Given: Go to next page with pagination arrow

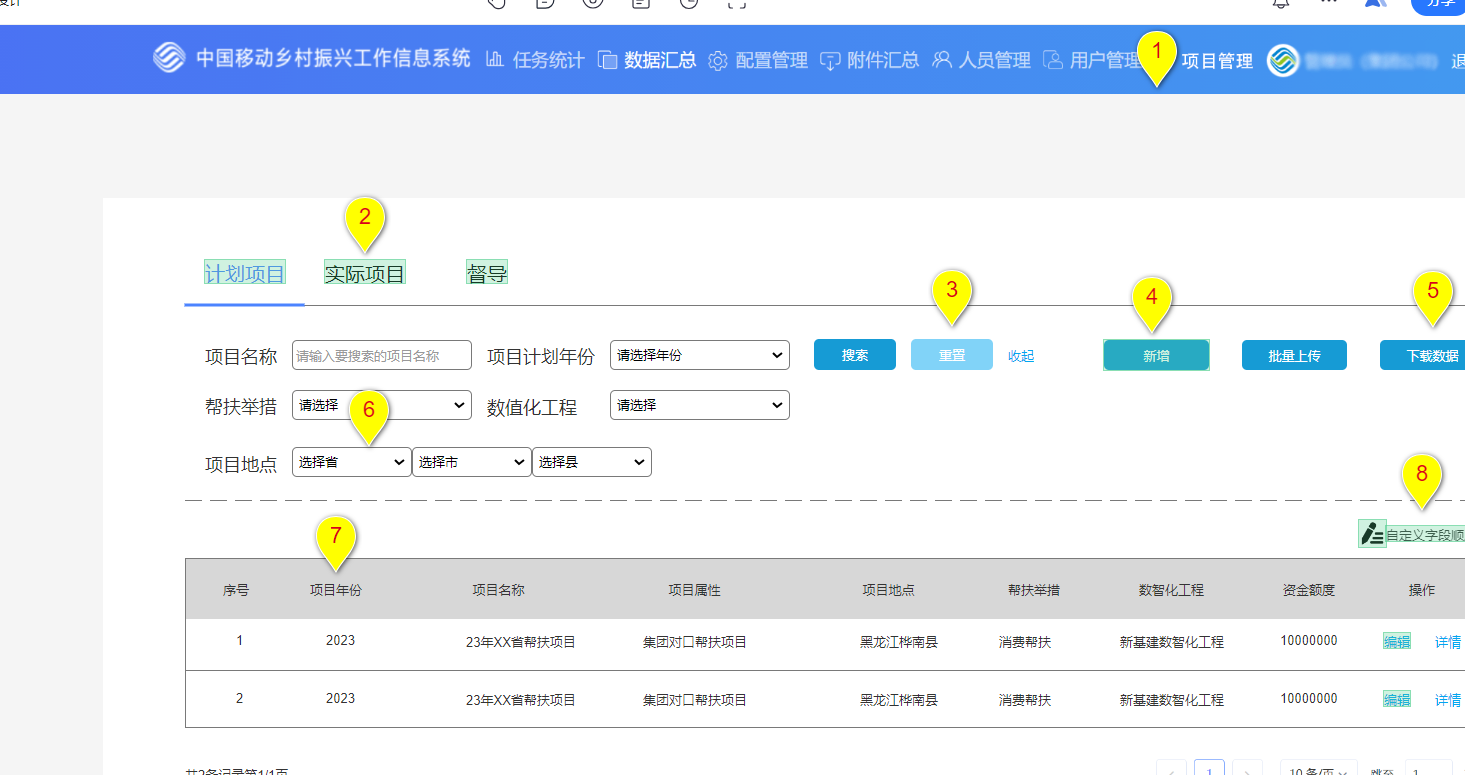Looking at the screenshot, I should coord(1247,769).
